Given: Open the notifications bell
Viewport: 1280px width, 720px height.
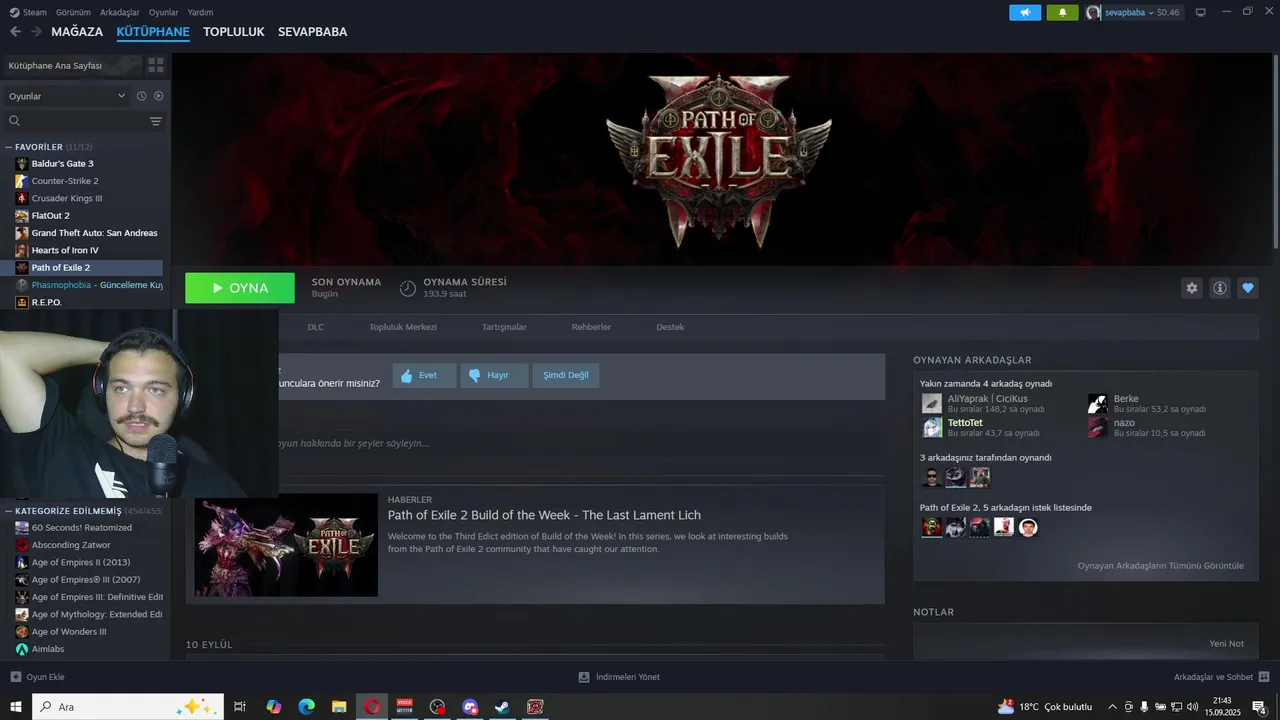Looking at the screenshot, I should pos(1062,12).
